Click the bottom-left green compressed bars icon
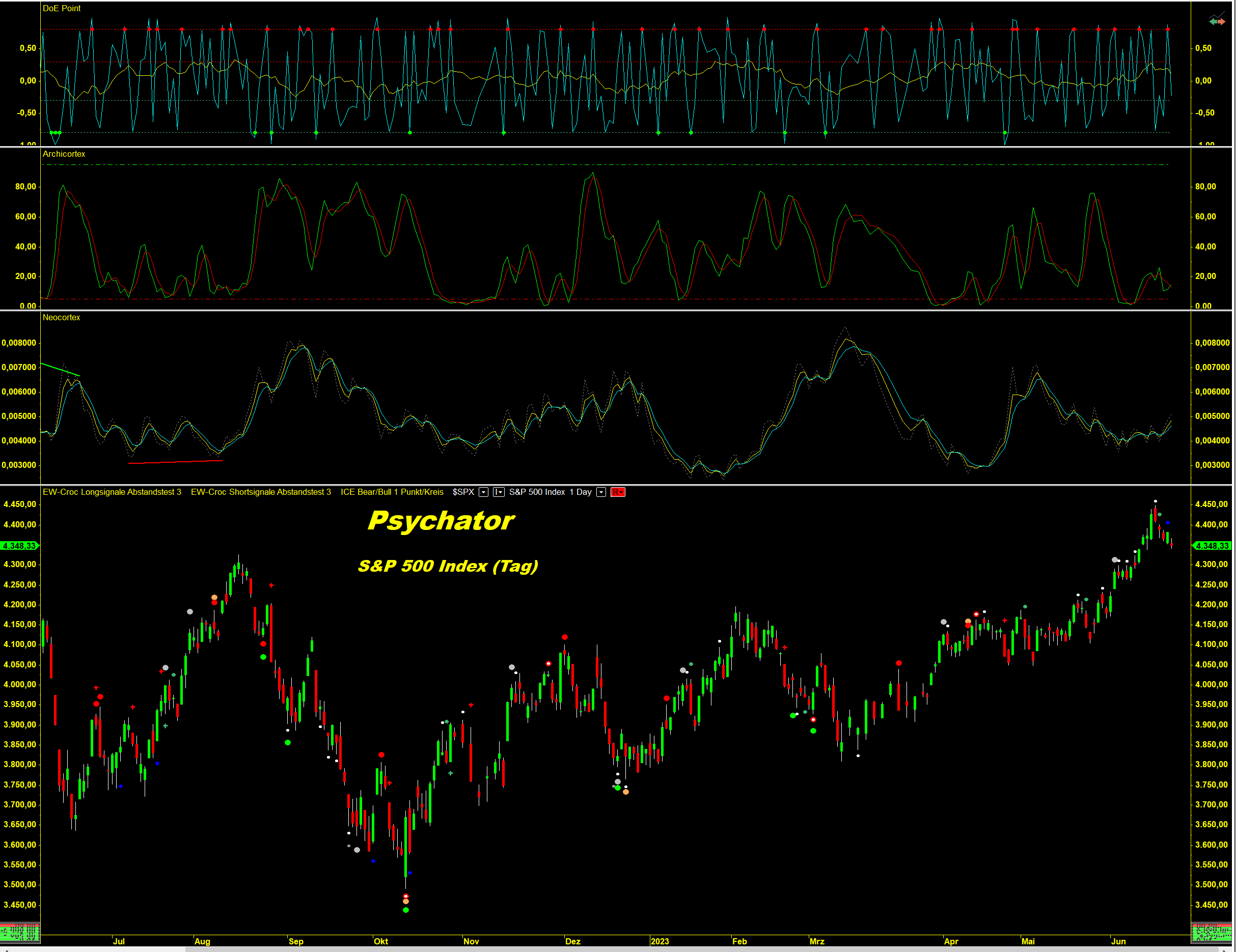The width and height of the screenshot is (1236, 952). (20, 932)
